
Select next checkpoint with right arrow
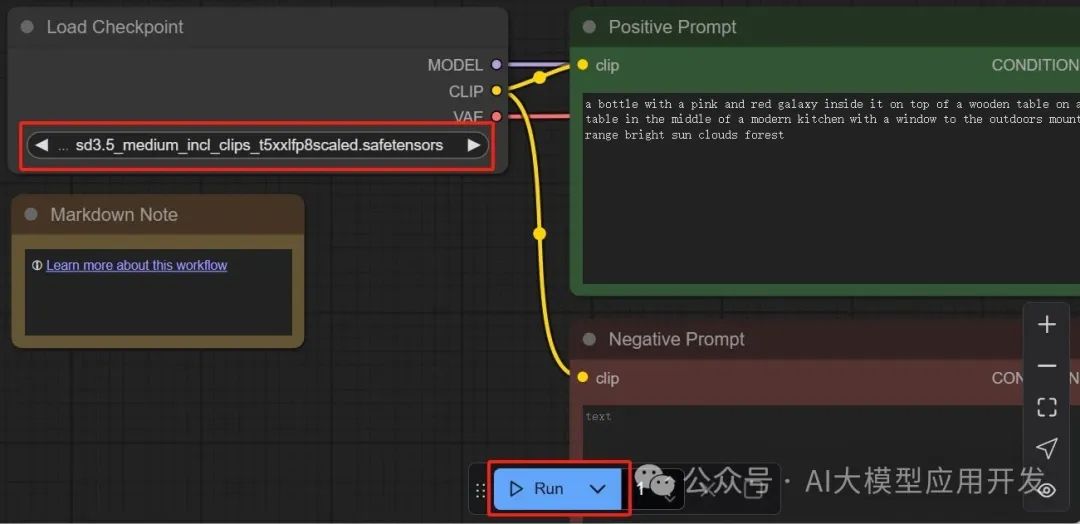coord(473,145)
